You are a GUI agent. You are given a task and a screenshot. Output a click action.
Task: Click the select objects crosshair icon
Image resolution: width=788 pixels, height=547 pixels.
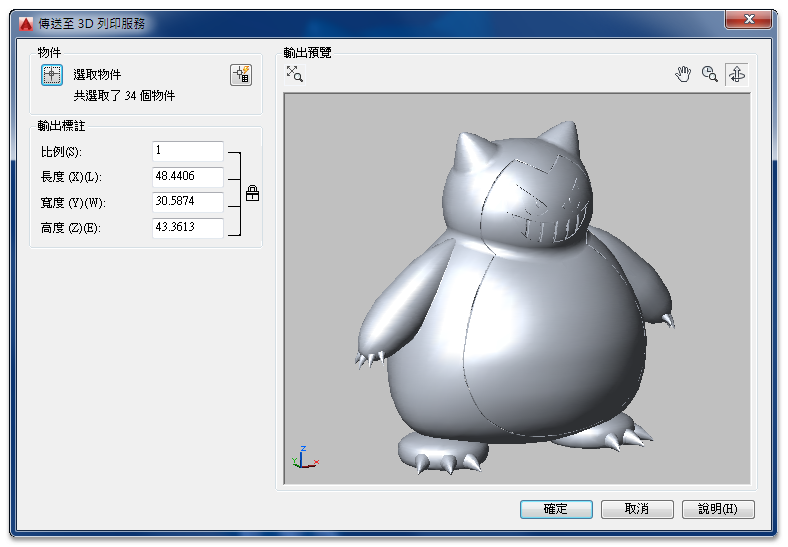(52, 75)
